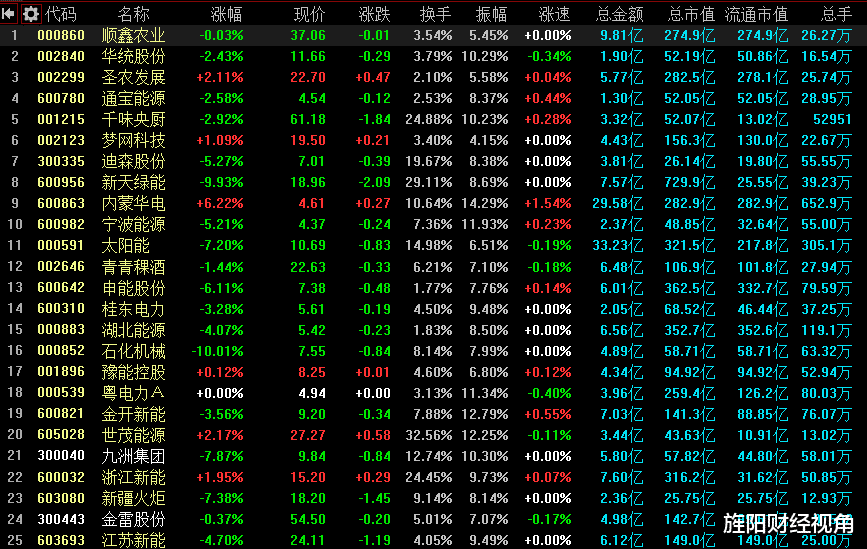Click 现价 value 54.50

pyautogui.click(x=308, y=519)
